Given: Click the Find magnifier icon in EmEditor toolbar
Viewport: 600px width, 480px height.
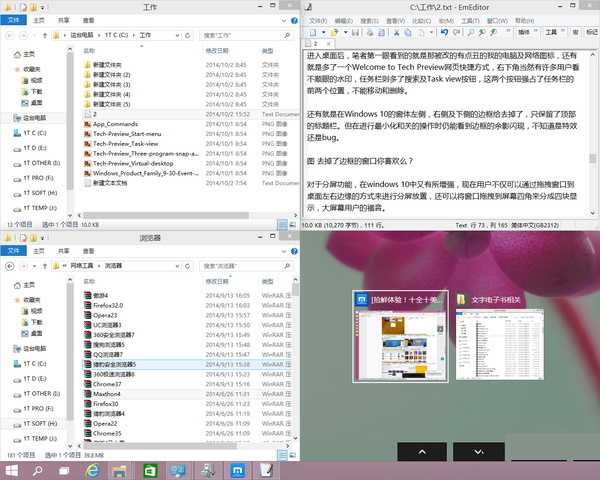Looking at the screenshot, I should tap(471, 33).
